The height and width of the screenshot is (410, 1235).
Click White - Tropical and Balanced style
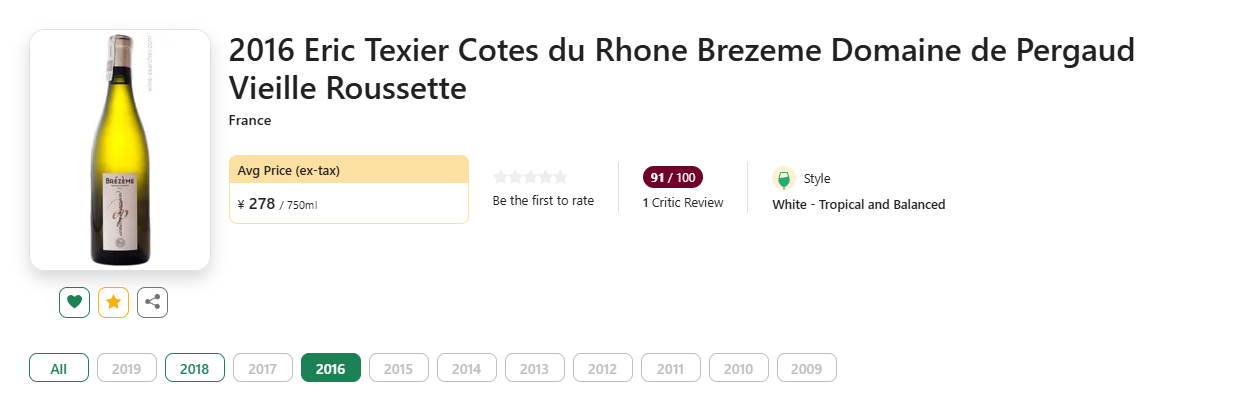pos(859,205)
